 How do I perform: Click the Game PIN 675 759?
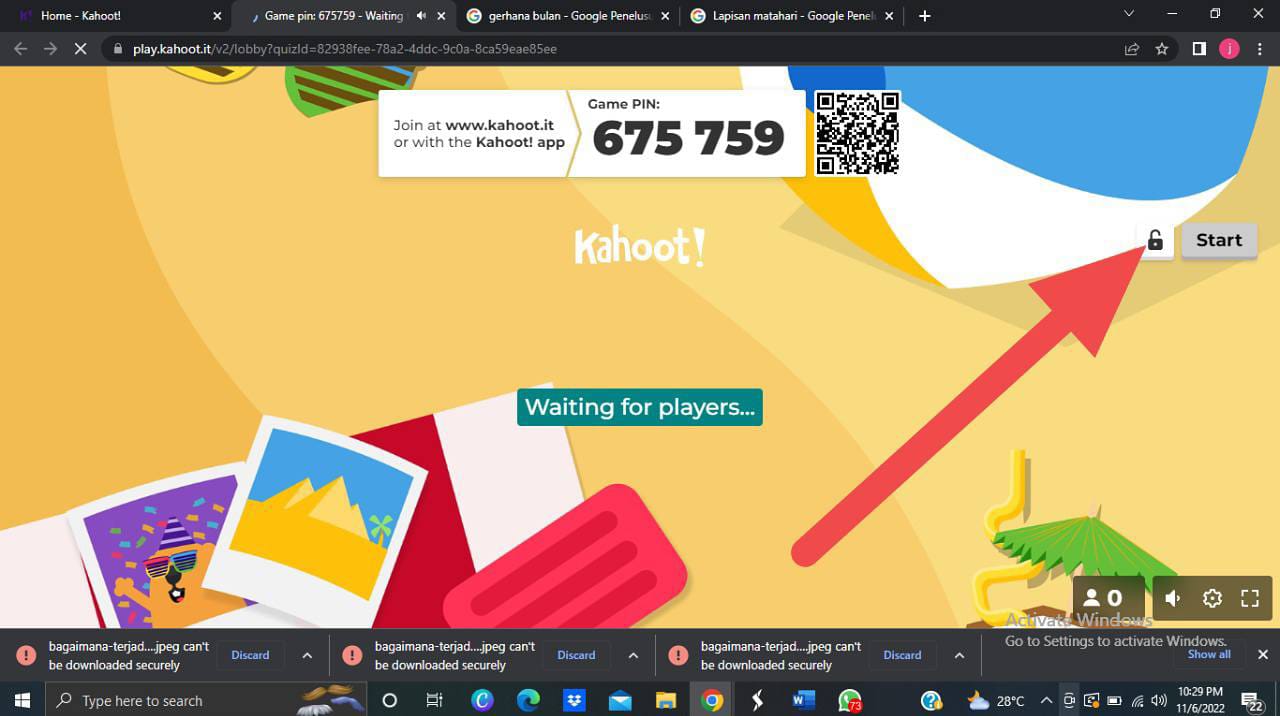click(x=688, y=138)
